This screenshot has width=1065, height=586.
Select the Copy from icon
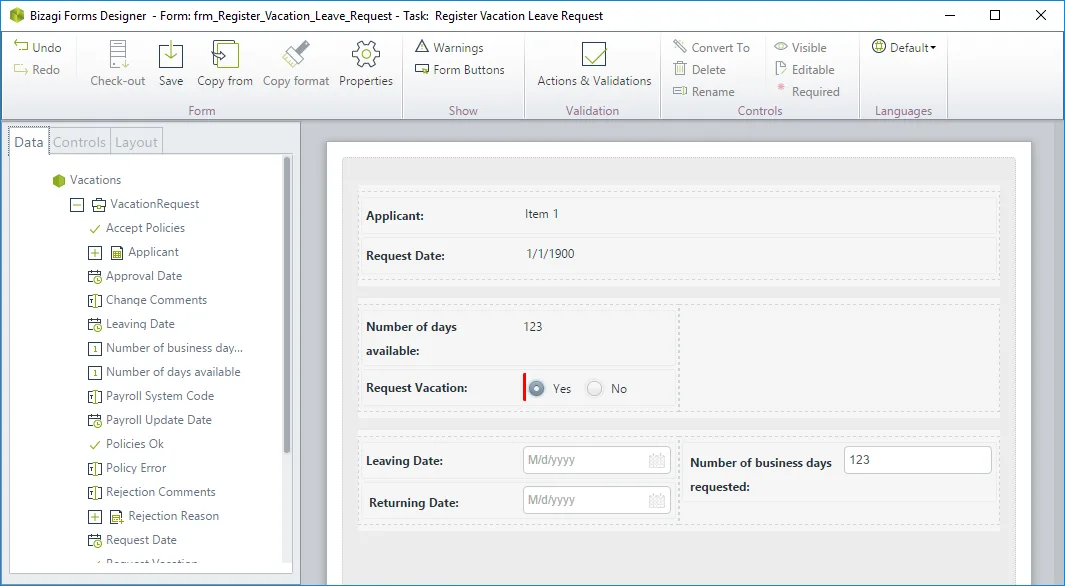point(225,54)
